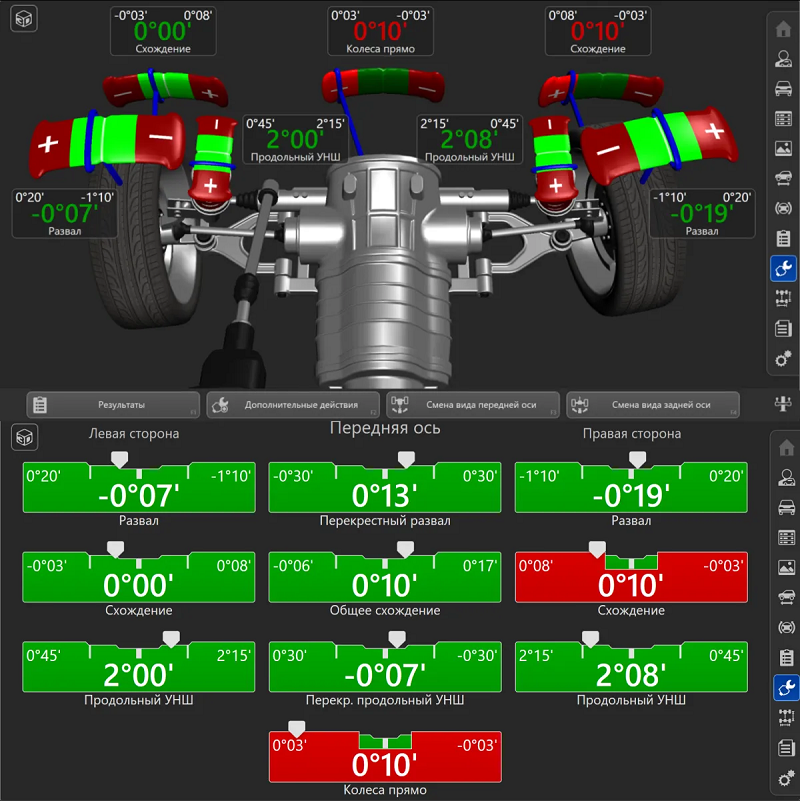Switch view with Смена вида передней оси
Image resolution: width=800 pixels, height=801 pixels.
[x=472, y=405]
